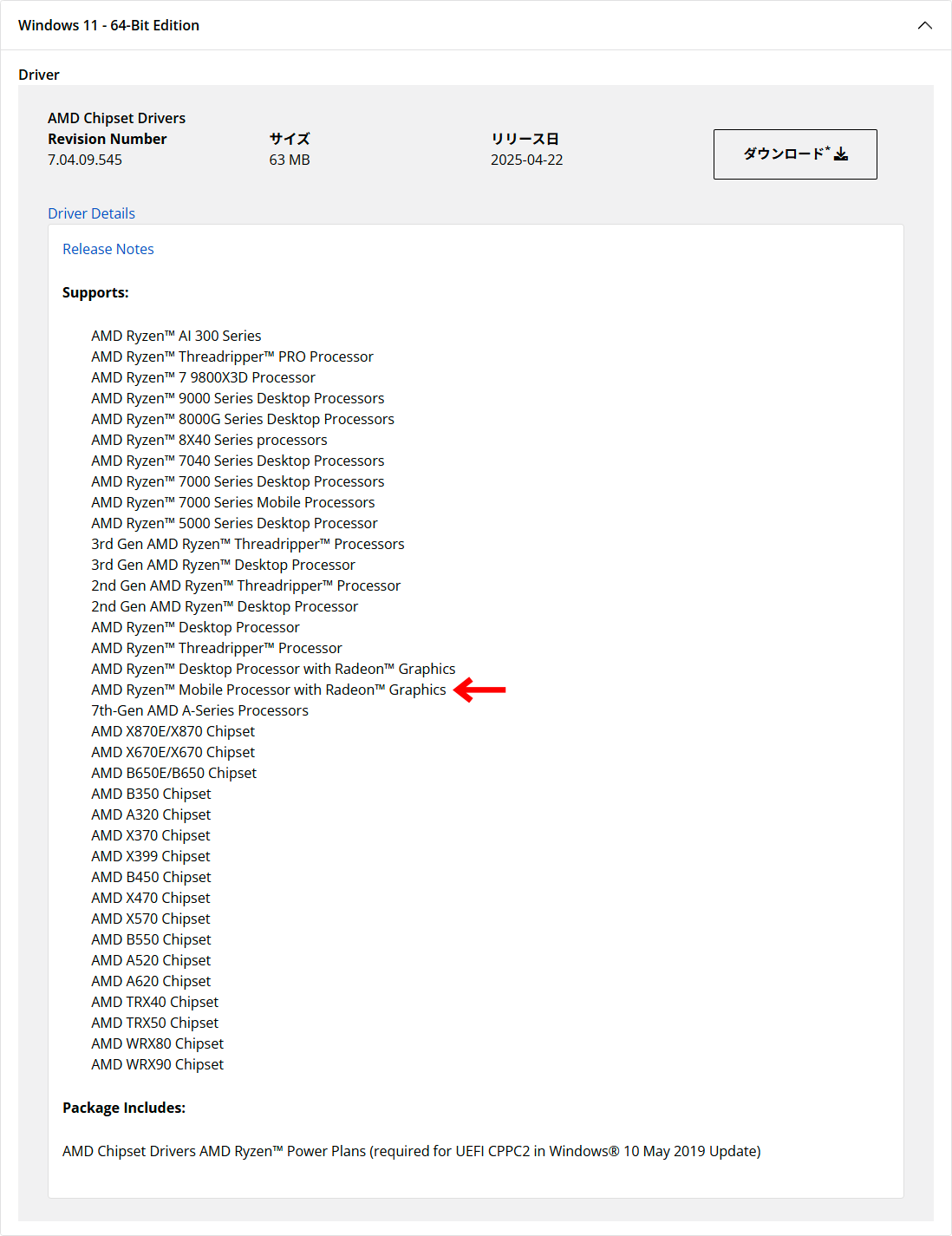Toggle the Driver Details link

point(91,213)
